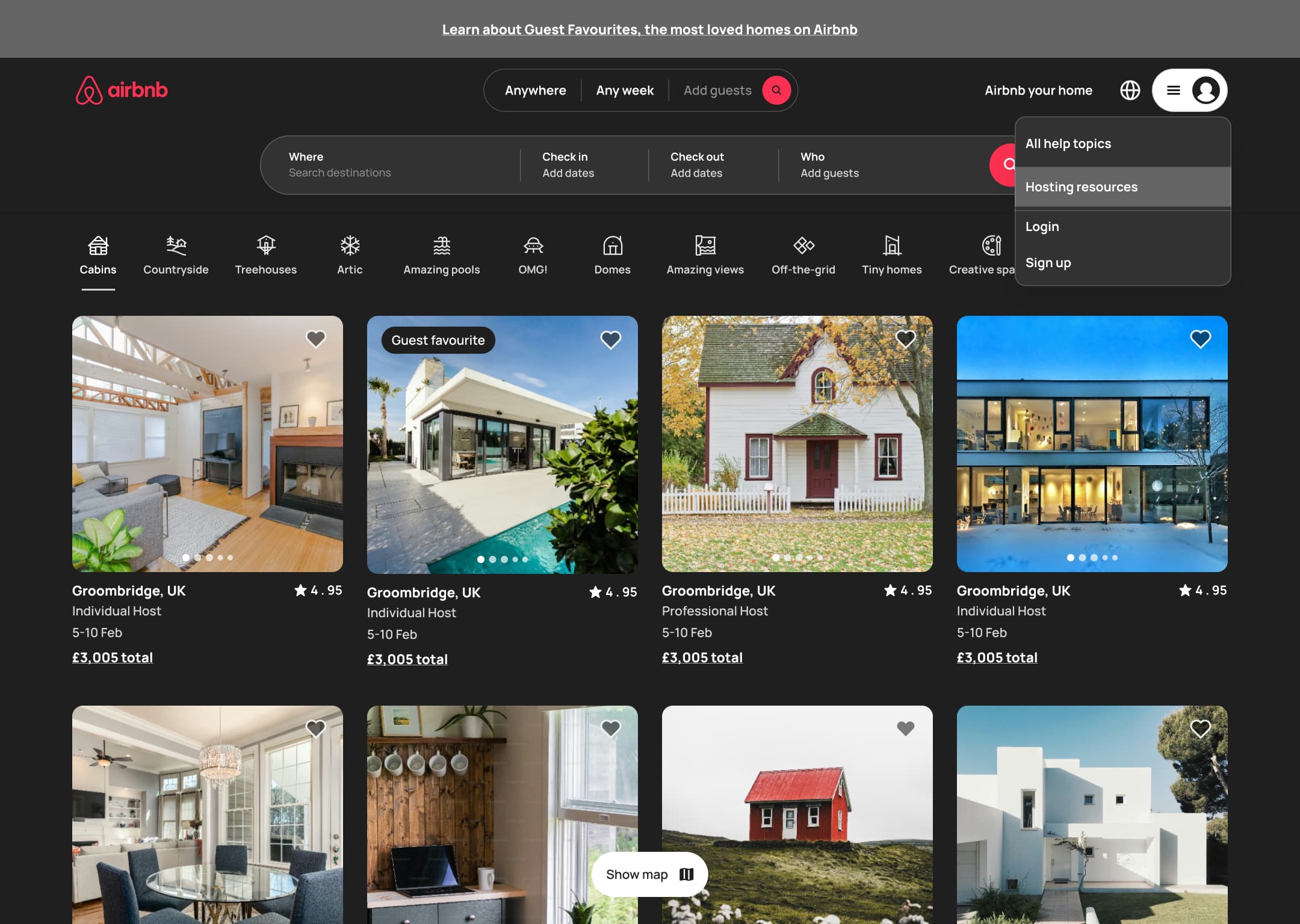
Task: Choose Hosting resources from menu
Action: pos(1122,186)
